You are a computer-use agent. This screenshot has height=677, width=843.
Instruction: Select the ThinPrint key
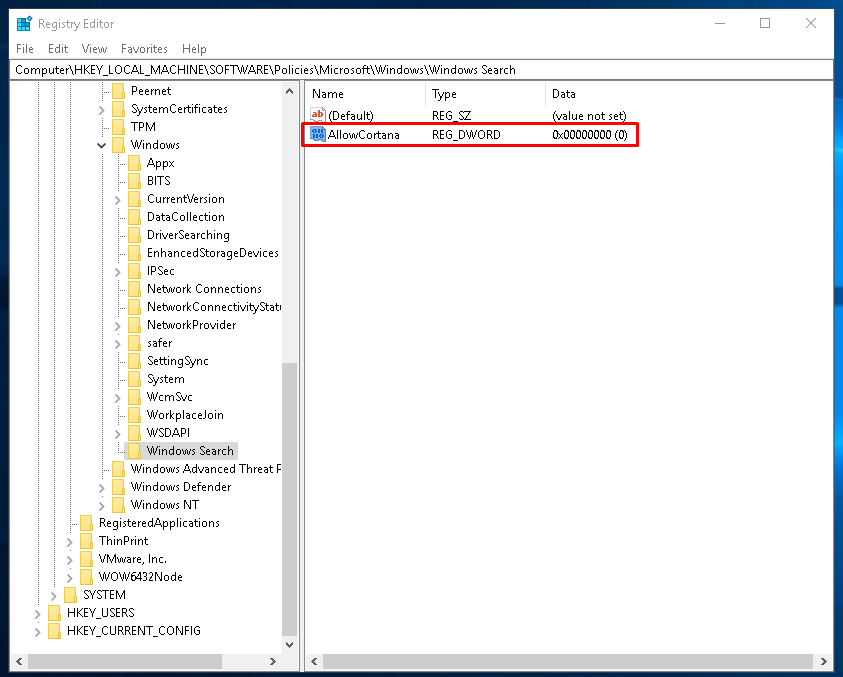(123, 541)
